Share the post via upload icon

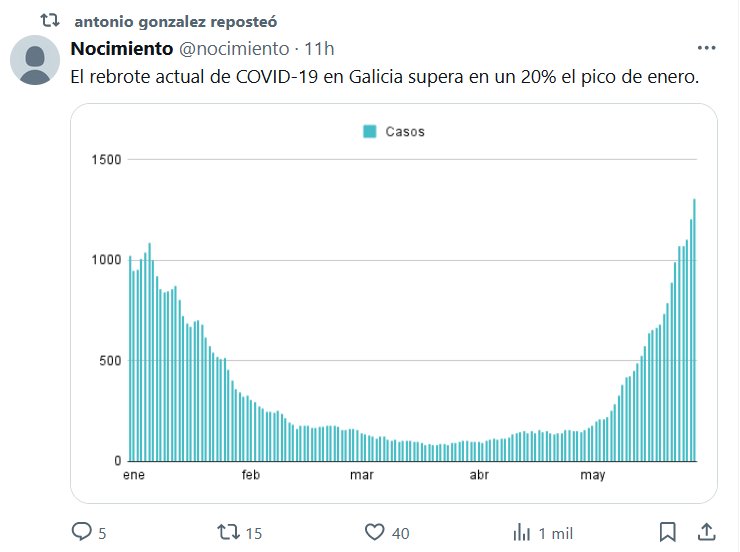click(705, 532)
